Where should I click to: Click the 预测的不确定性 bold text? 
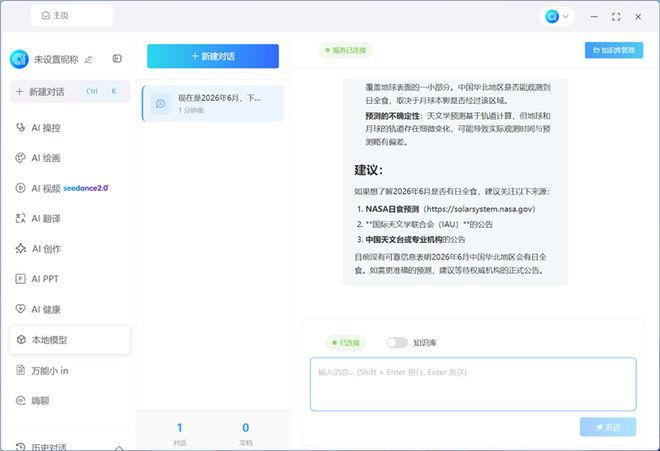click(392, 116)
